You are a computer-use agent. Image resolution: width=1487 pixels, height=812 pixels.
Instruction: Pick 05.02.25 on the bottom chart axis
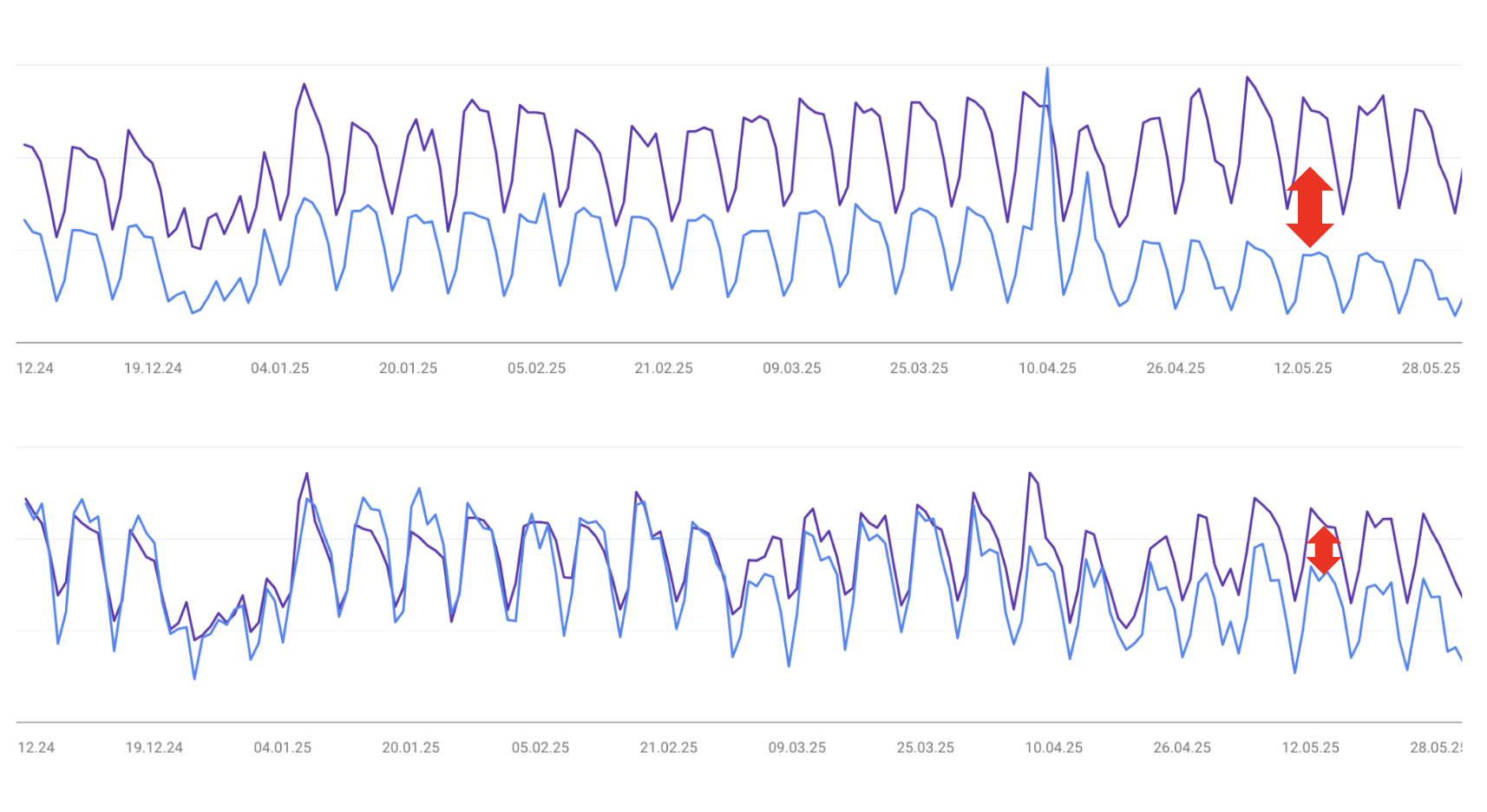(x=540, y=747)
